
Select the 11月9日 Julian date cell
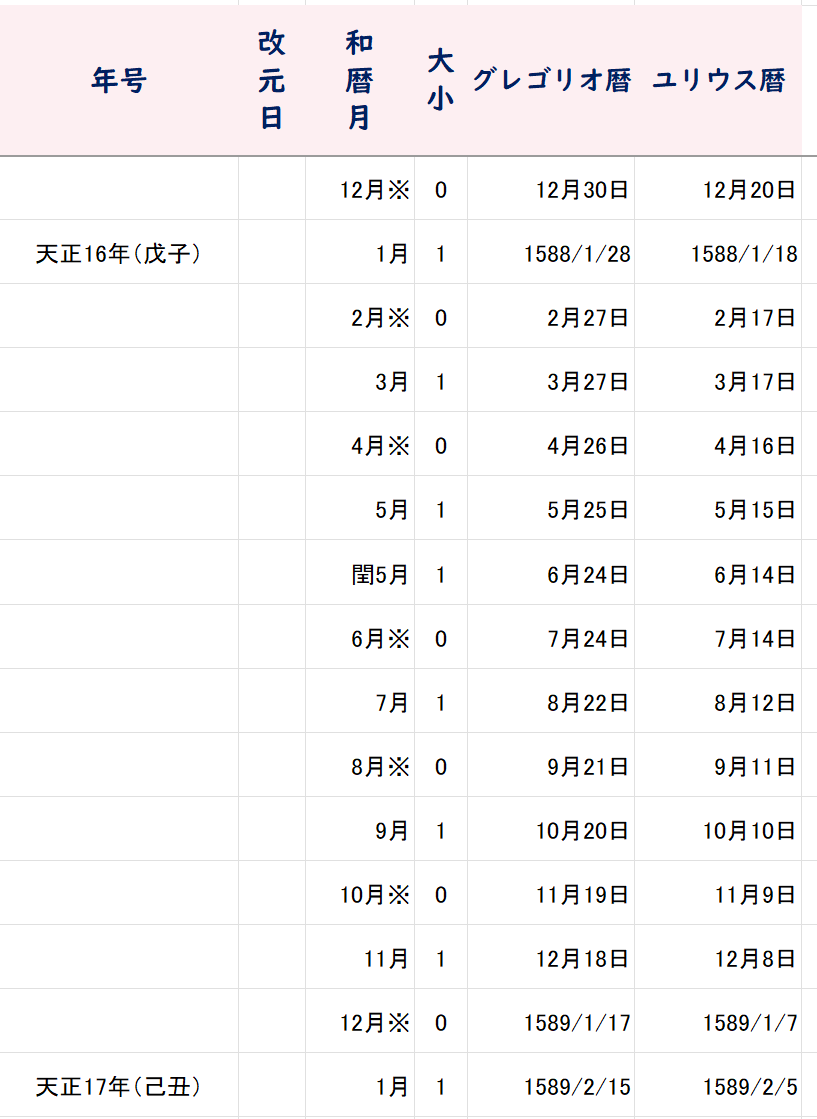pyautogui.click(x=718, y=893)
